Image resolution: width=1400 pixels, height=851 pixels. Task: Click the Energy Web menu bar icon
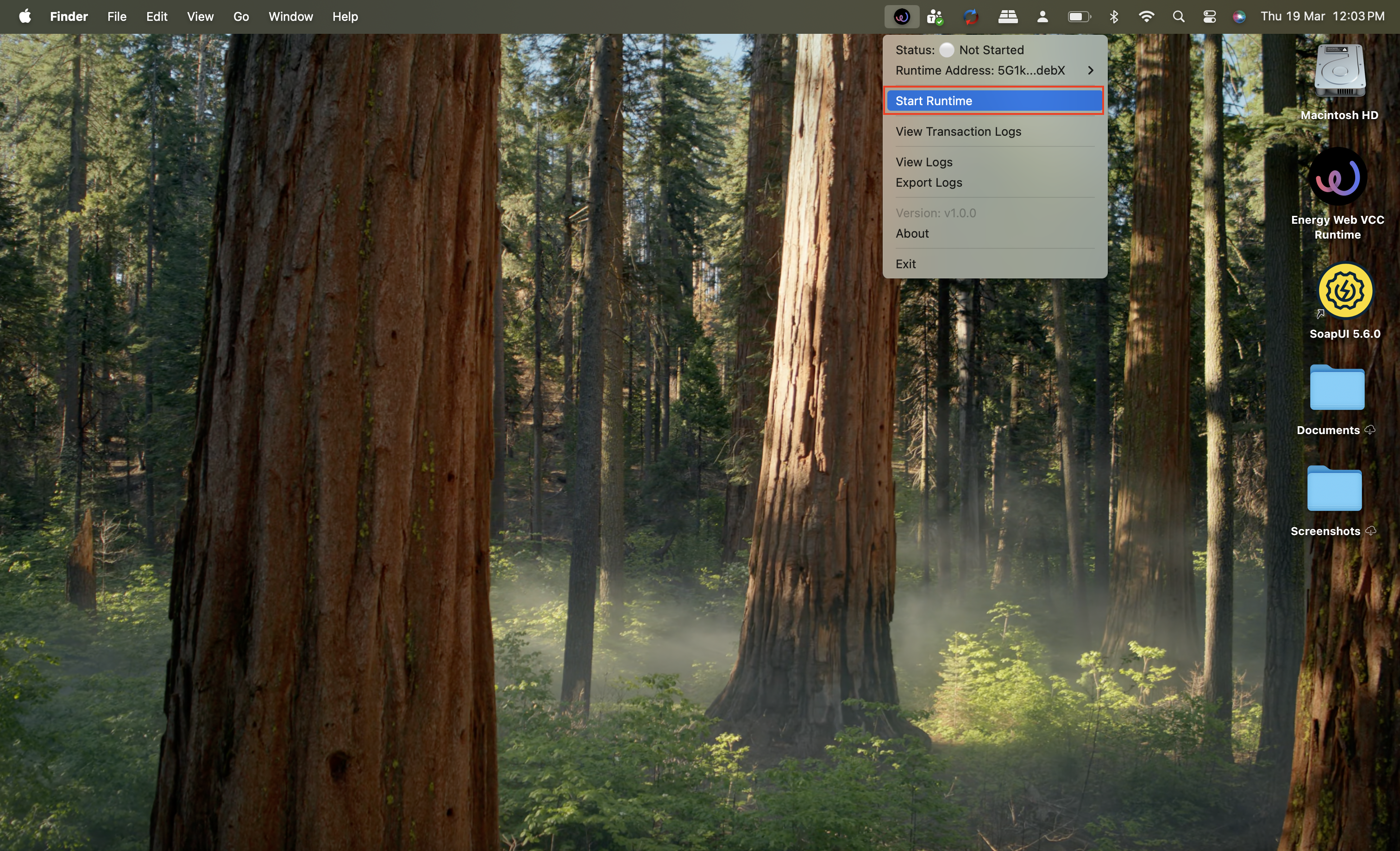(x=902, y=17)
